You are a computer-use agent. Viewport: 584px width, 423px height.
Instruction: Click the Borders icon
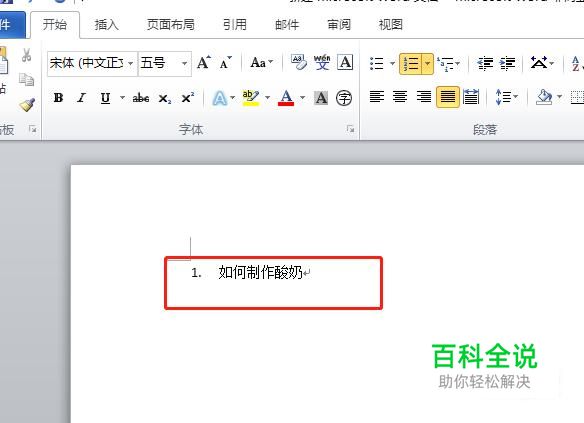(577, 97)
